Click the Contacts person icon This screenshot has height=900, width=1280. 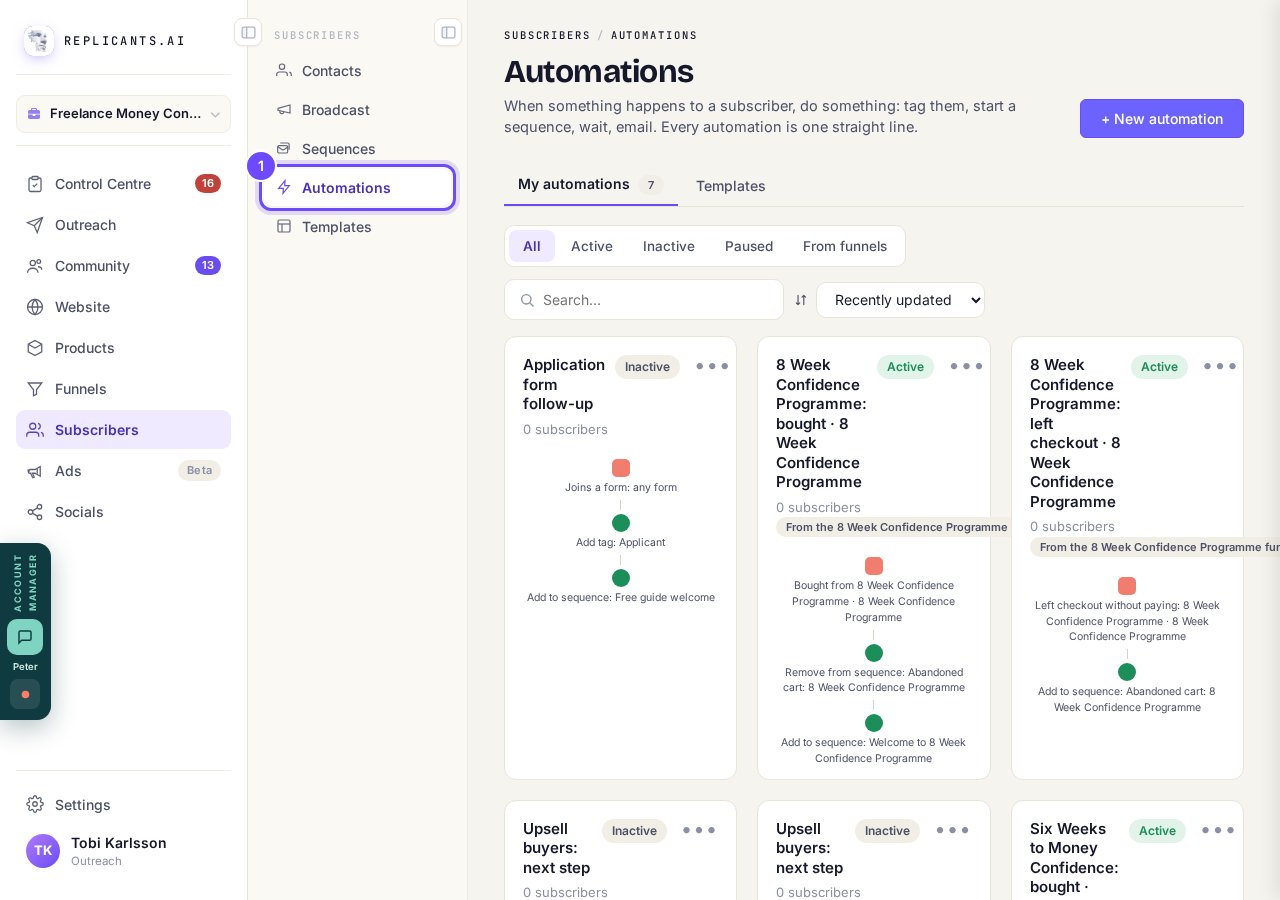tap(284, 70)
